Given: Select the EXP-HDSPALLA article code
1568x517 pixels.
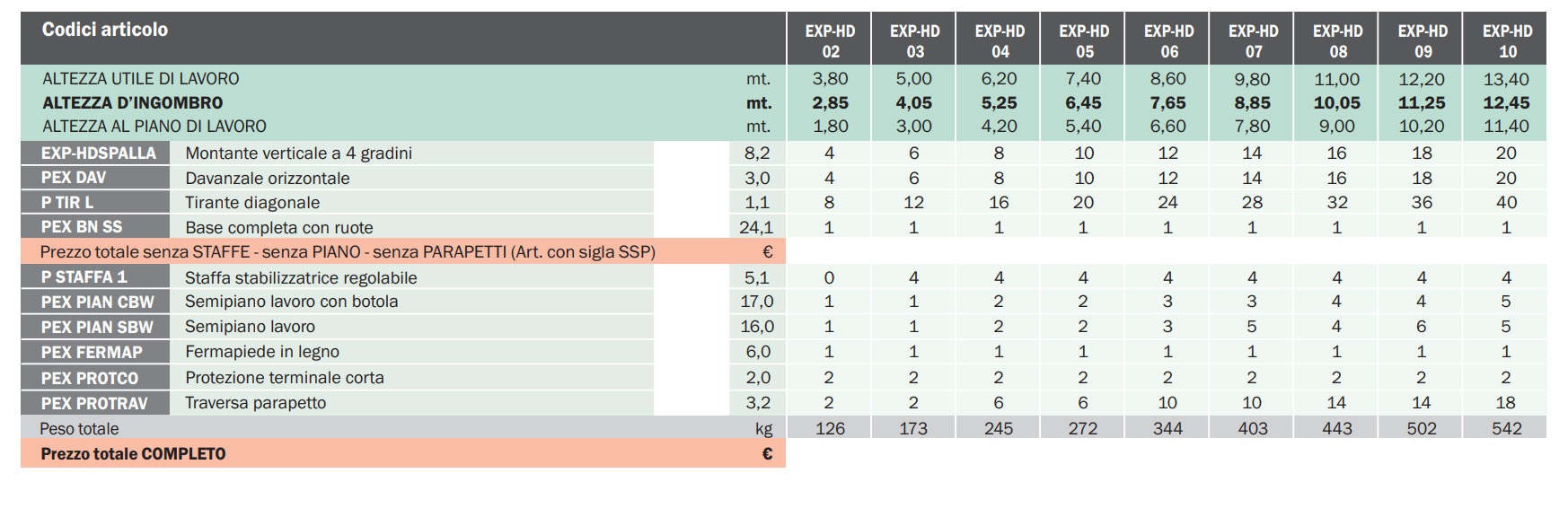Looking at the screenshot, I should click(98, 153).
